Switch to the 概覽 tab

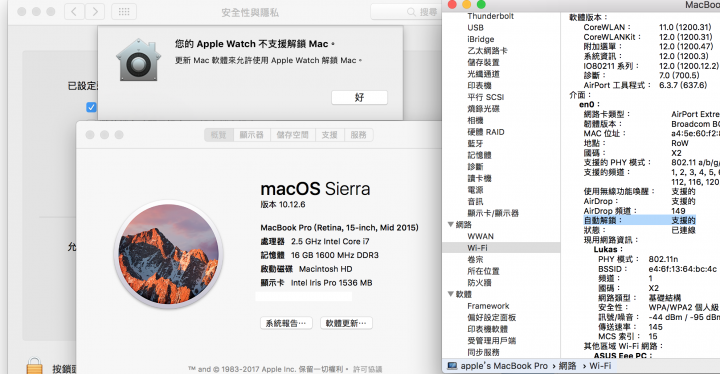pos(219,135)
